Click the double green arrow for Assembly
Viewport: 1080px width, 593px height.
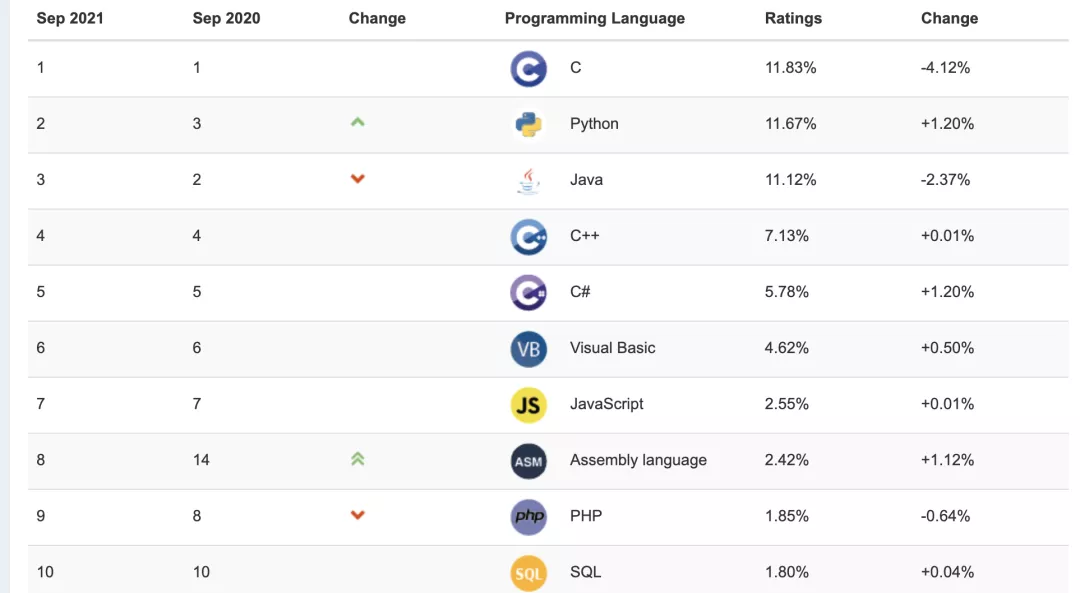358,459
